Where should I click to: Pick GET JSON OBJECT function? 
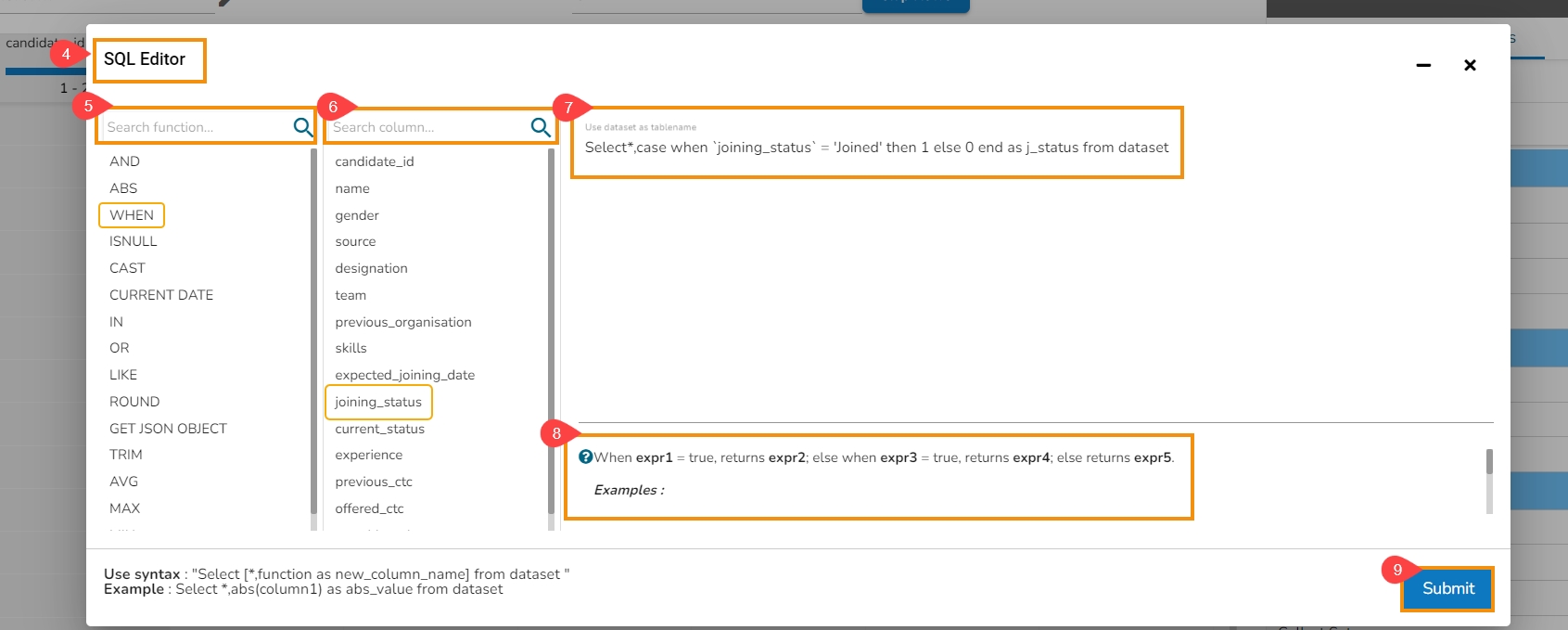168,429
